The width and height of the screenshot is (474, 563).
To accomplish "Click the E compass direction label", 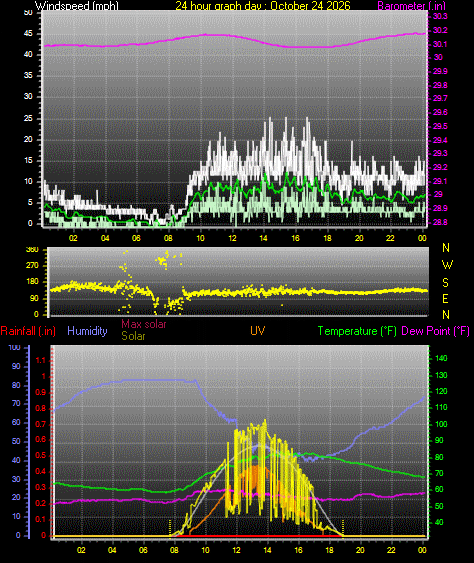I will click(x=446, y=299).
